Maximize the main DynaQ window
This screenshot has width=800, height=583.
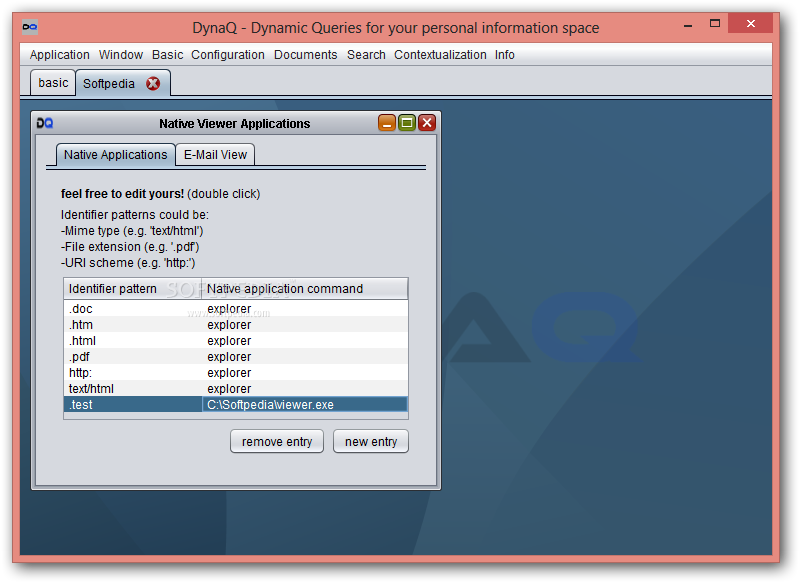point(715,23)
